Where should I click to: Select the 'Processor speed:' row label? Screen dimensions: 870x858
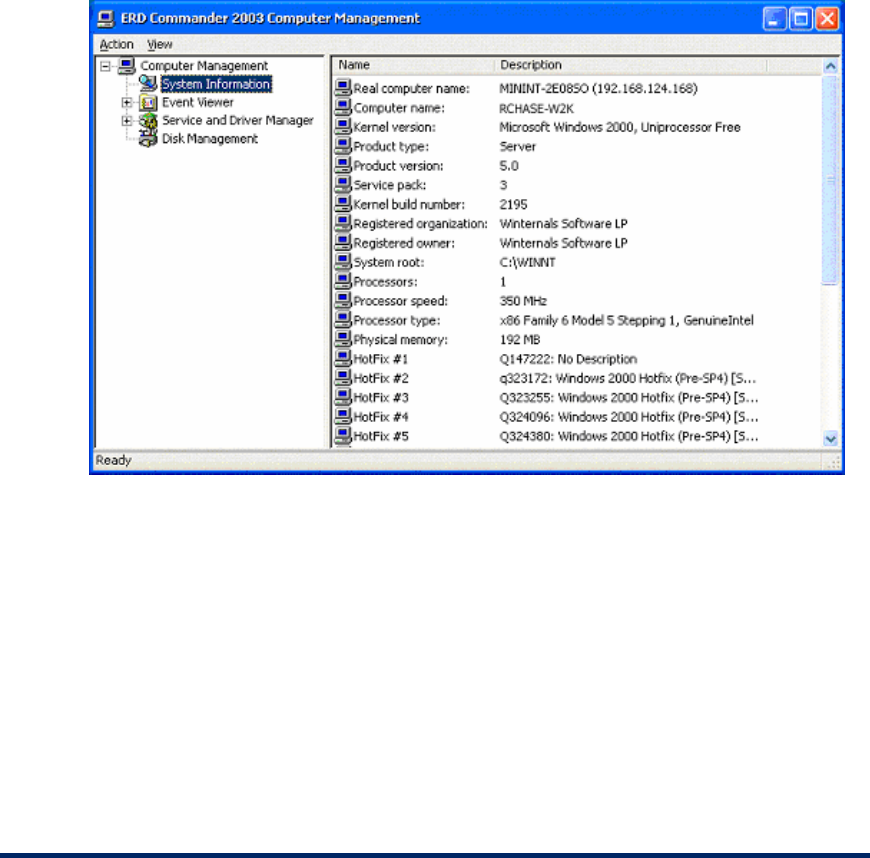(400, 301)
